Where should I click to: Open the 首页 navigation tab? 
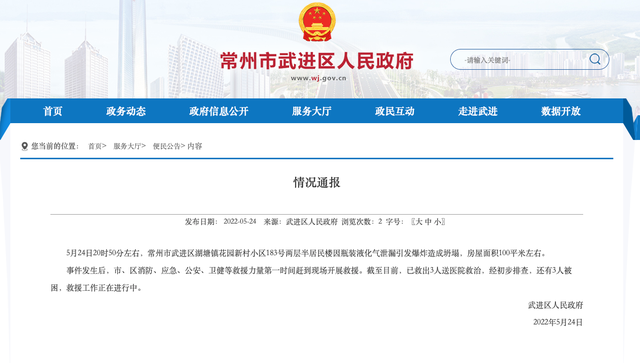[53, 111]
